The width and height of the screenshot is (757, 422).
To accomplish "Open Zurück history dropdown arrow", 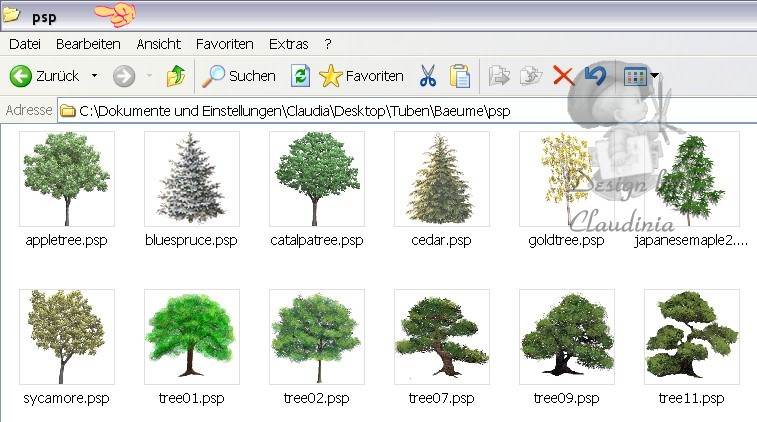I will point(95,76).
